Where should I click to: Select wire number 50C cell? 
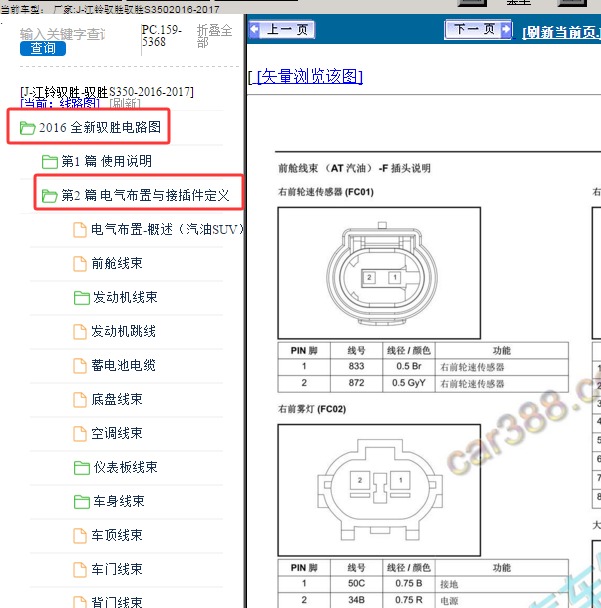point(356,584)
